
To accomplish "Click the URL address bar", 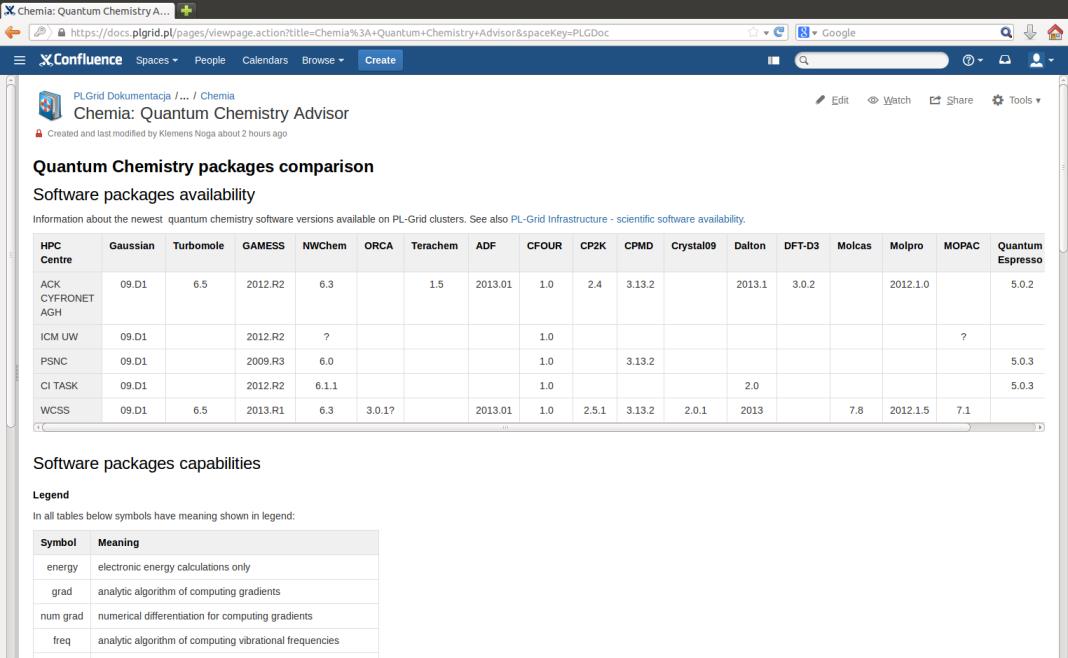I will point(407,32).
